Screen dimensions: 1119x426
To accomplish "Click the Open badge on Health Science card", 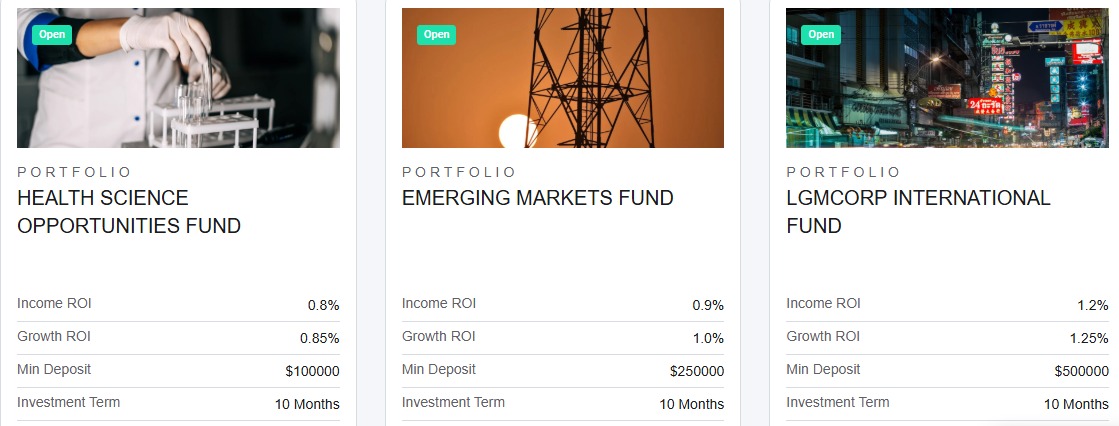I will click(52, 35).
